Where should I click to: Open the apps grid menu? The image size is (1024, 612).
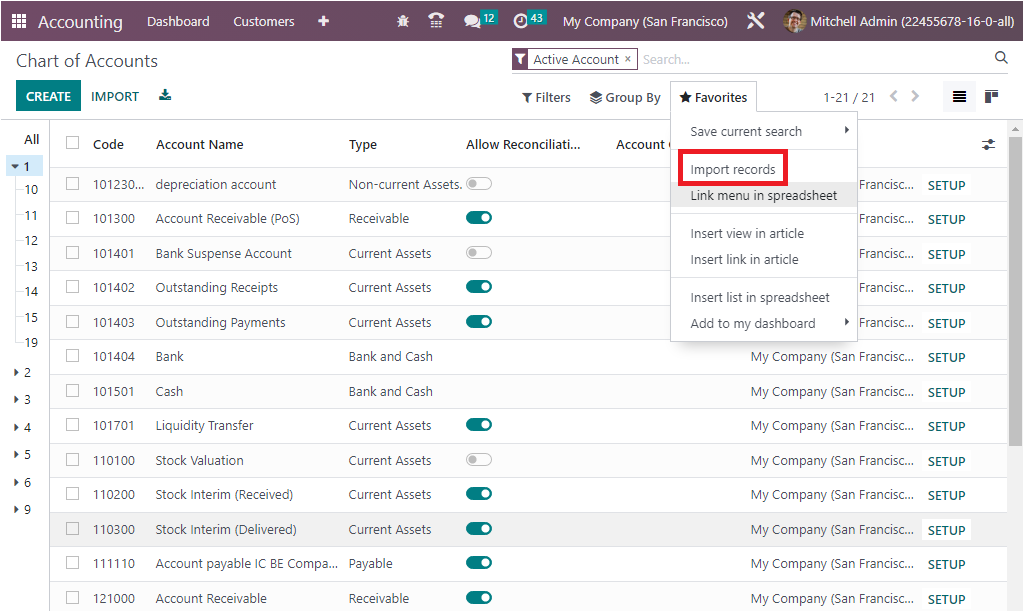pos(19,22)
